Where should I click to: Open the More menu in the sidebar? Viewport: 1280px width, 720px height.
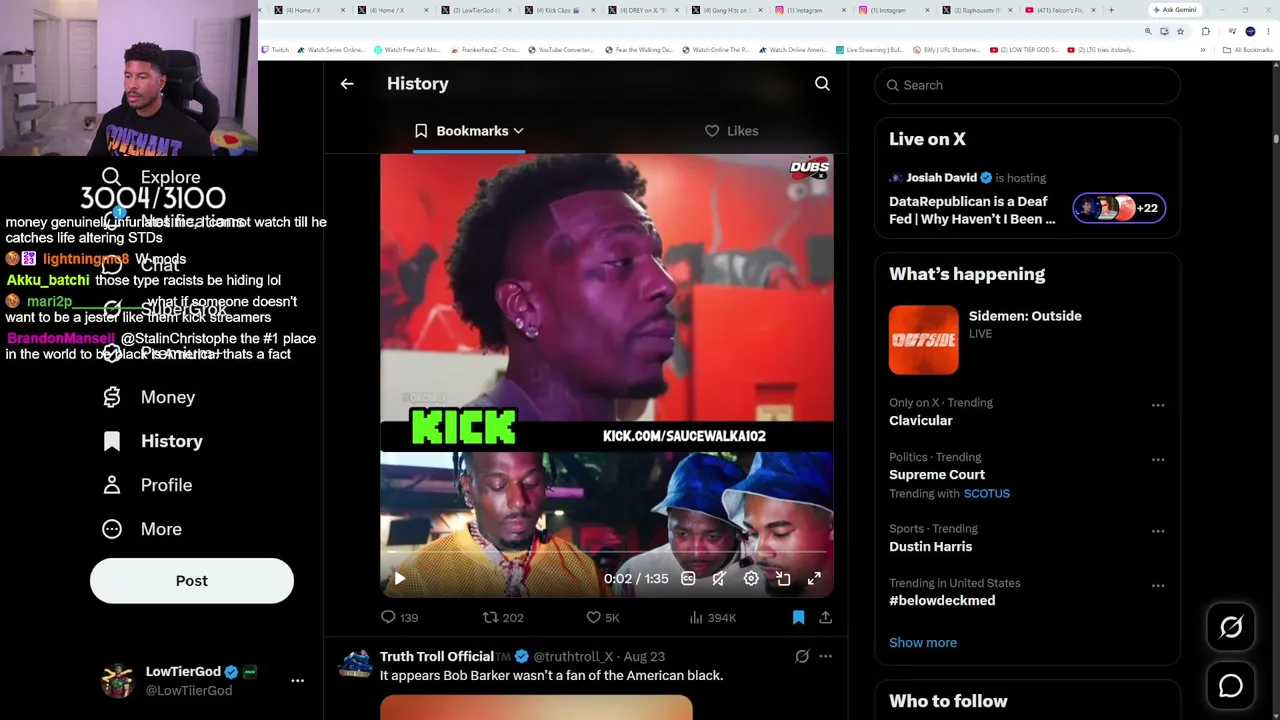[142, 529]
